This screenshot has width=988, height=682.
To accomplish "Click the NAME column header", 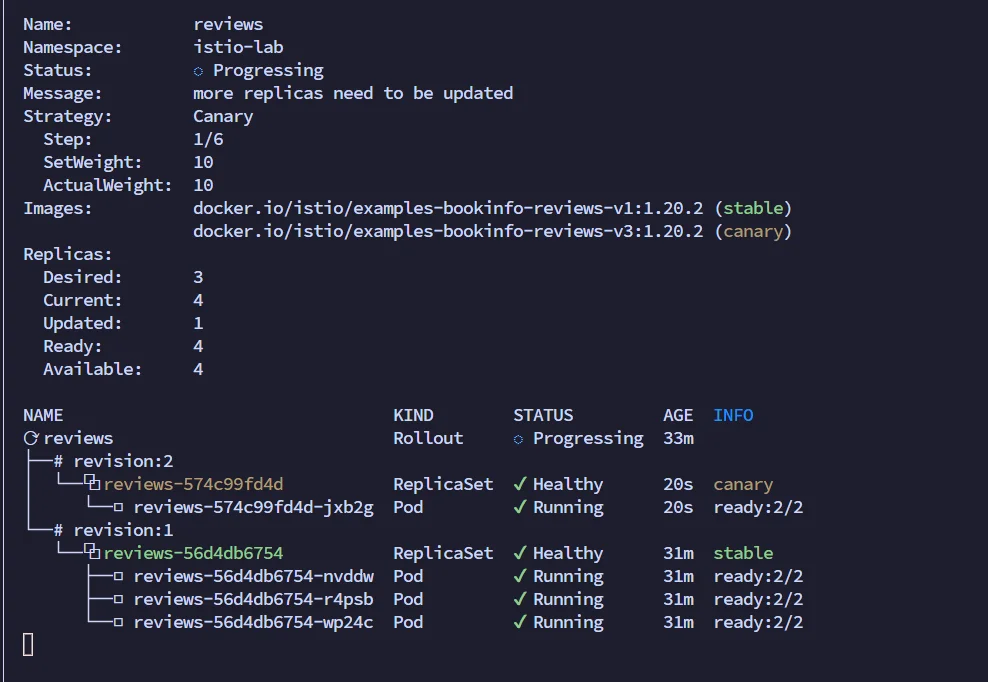I will (x=43, y=415).
